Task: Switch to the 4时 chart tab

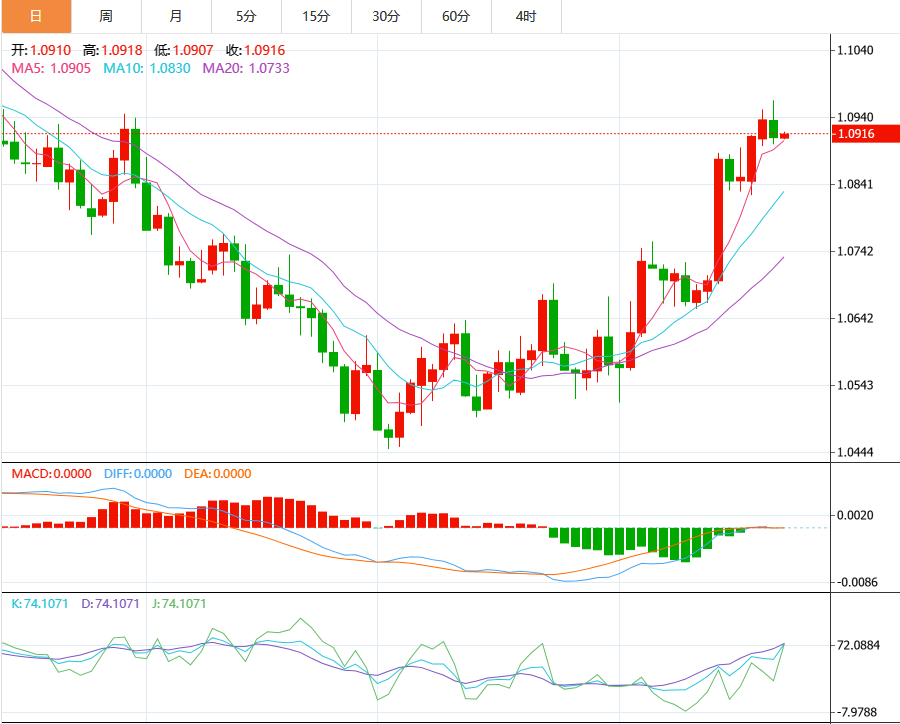Action: 526,16
